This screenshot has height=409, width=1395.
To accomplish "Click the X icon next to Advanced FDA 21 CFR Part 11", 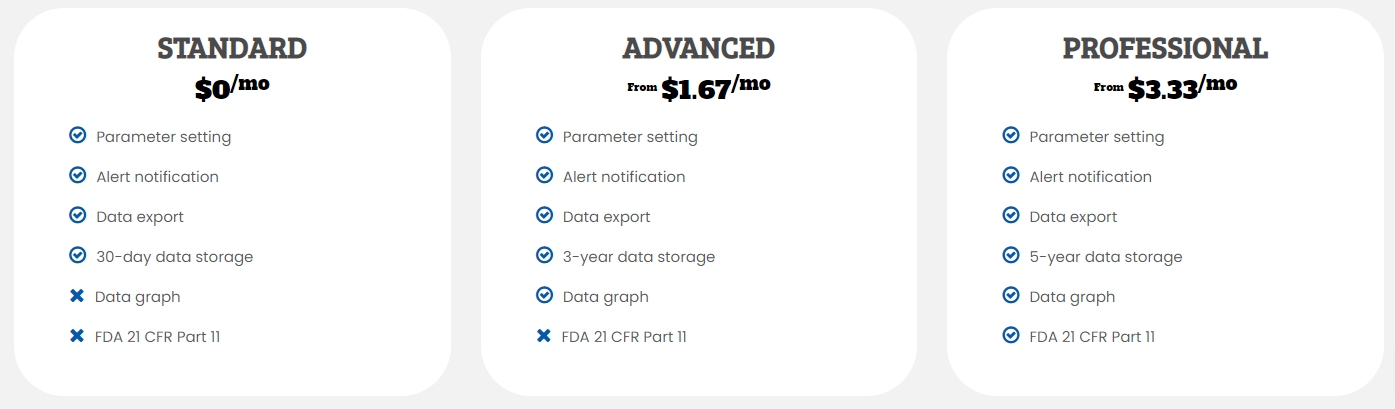I will [544, 336].
